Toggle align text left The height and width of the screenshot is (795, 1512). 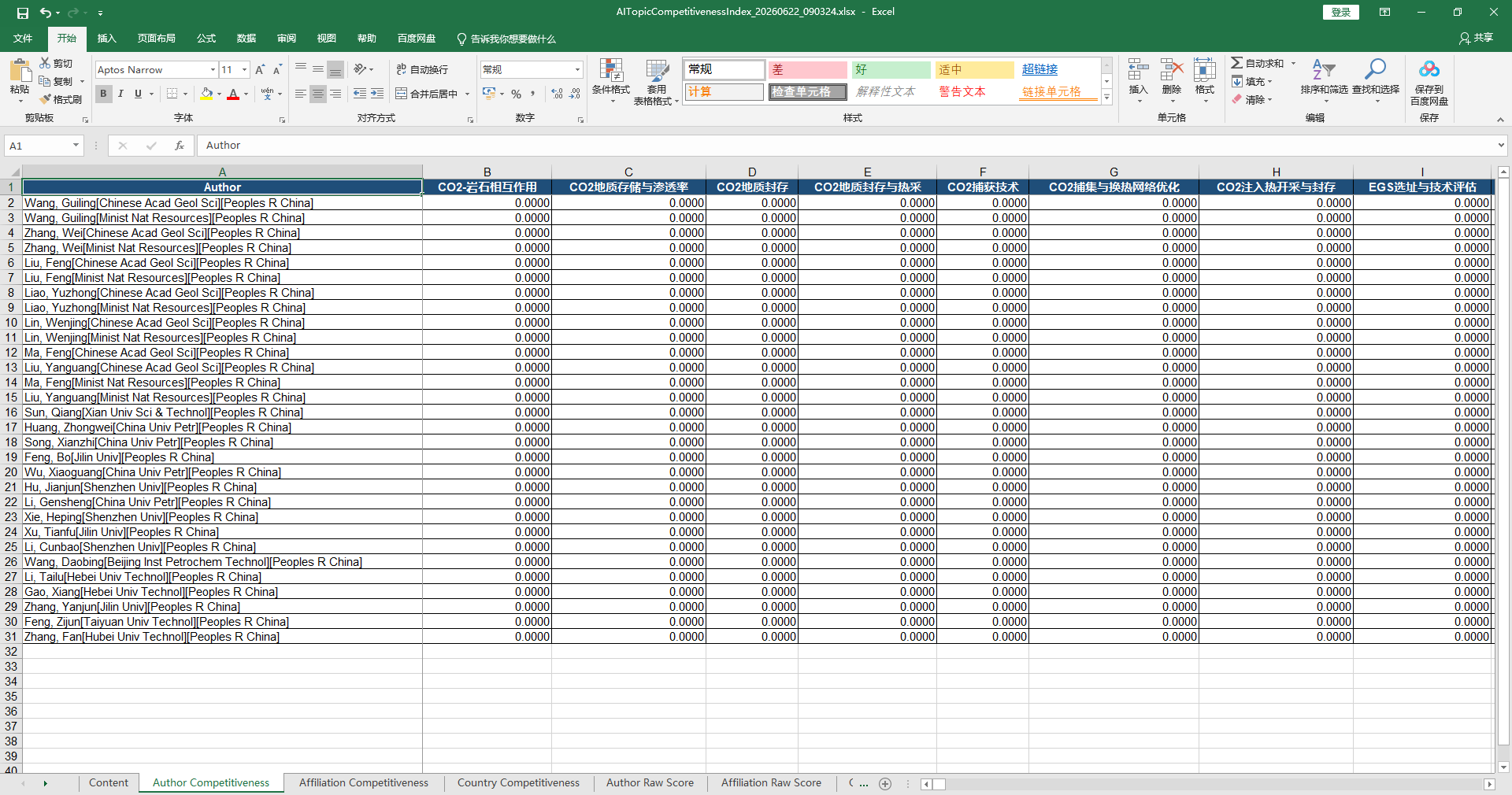301,94
